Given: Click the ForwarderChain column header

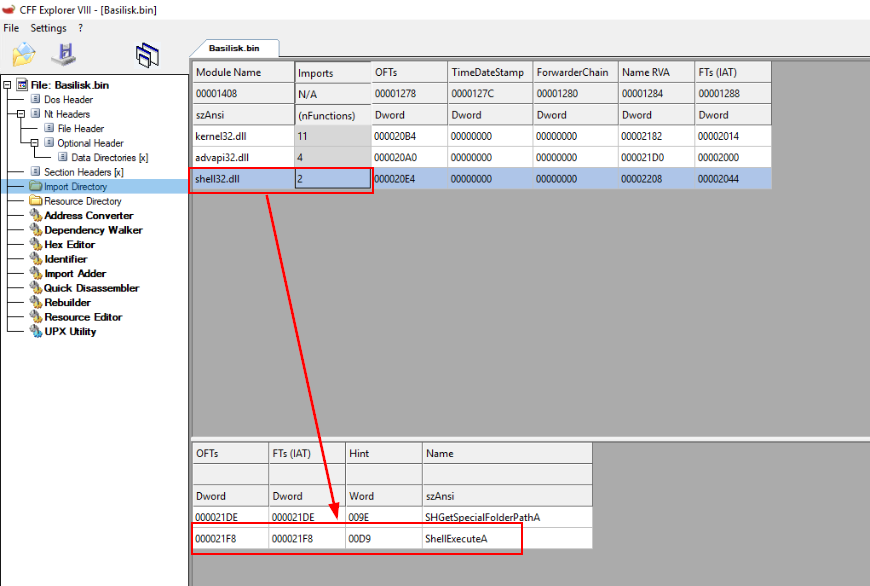Looking at the screenshot, I should coord(575,72).
